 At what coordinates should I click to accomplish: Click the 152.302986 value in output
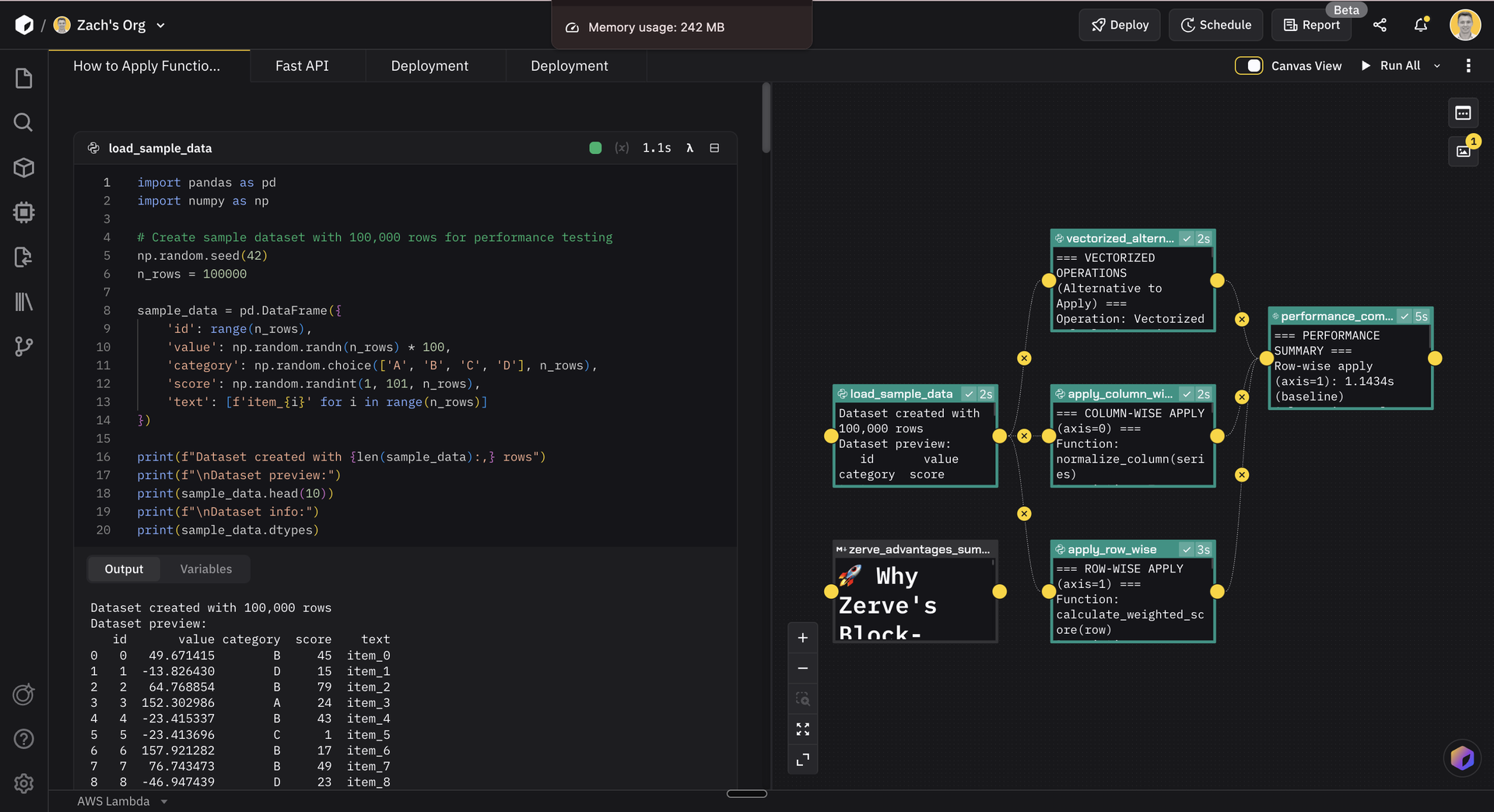click(178, 703)
